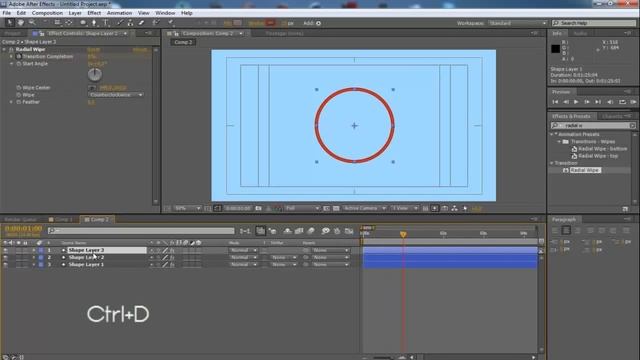640x360 pixels.
Task: Toggle the Preview loop option
Action: point(622,102)
